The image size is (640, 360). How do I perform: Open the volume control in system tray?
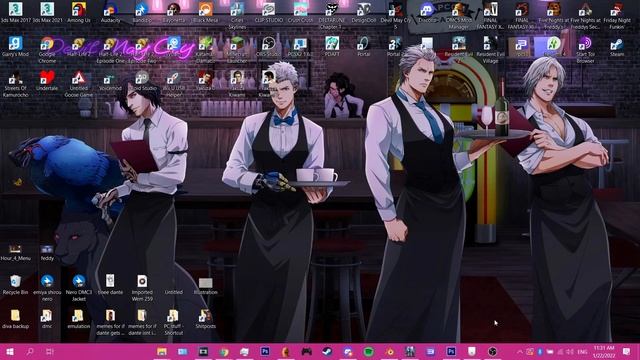[x=570, y=351]
